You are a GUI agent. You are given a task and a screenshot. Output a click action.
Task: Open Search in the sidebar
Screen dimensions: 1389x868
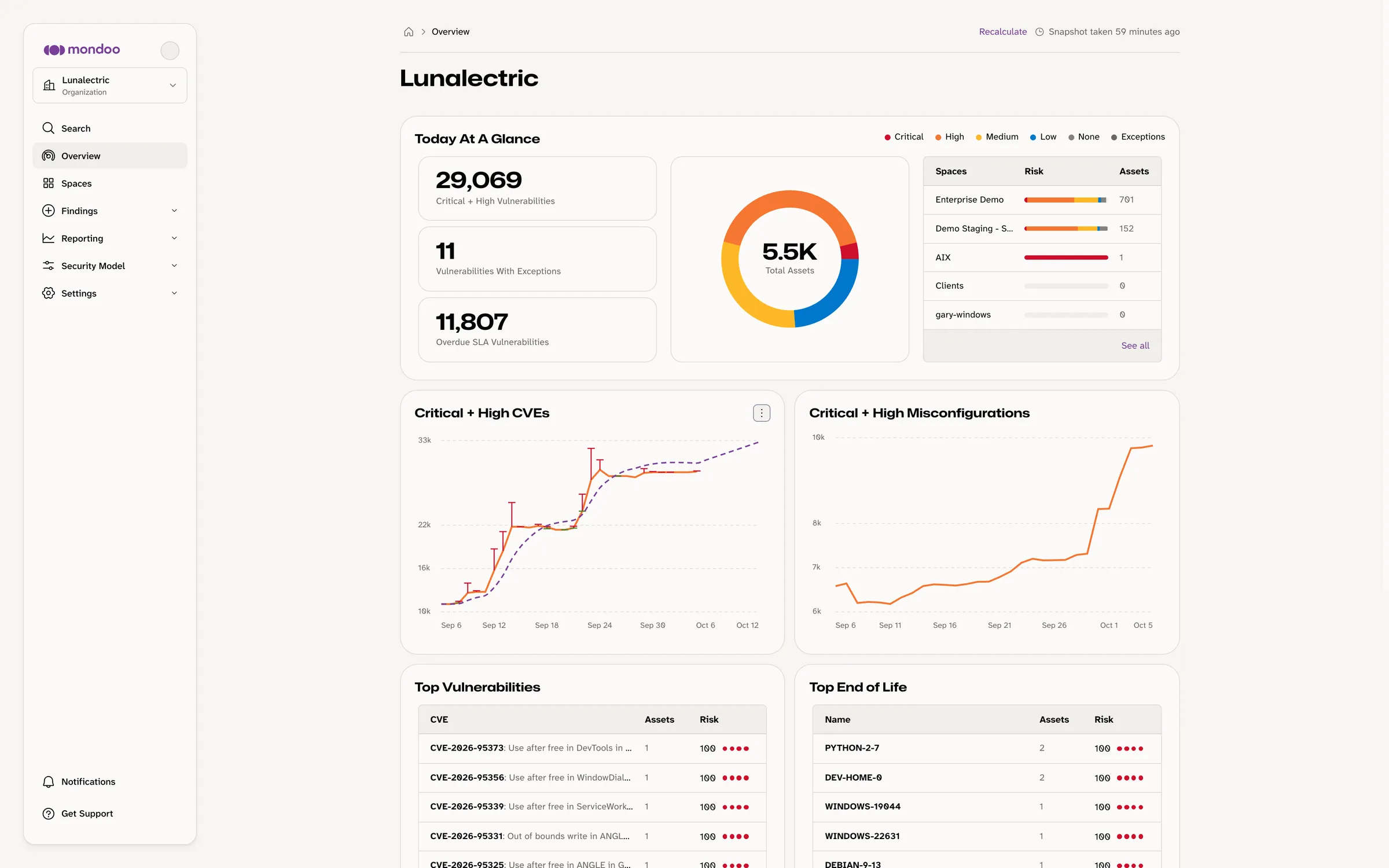110,128
